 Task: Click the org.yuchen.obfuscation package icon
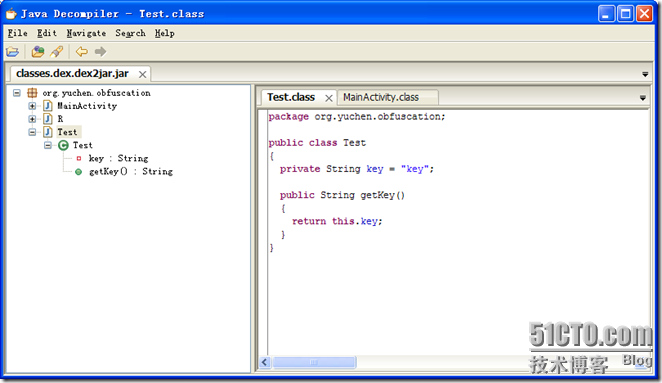click(32, 93)
